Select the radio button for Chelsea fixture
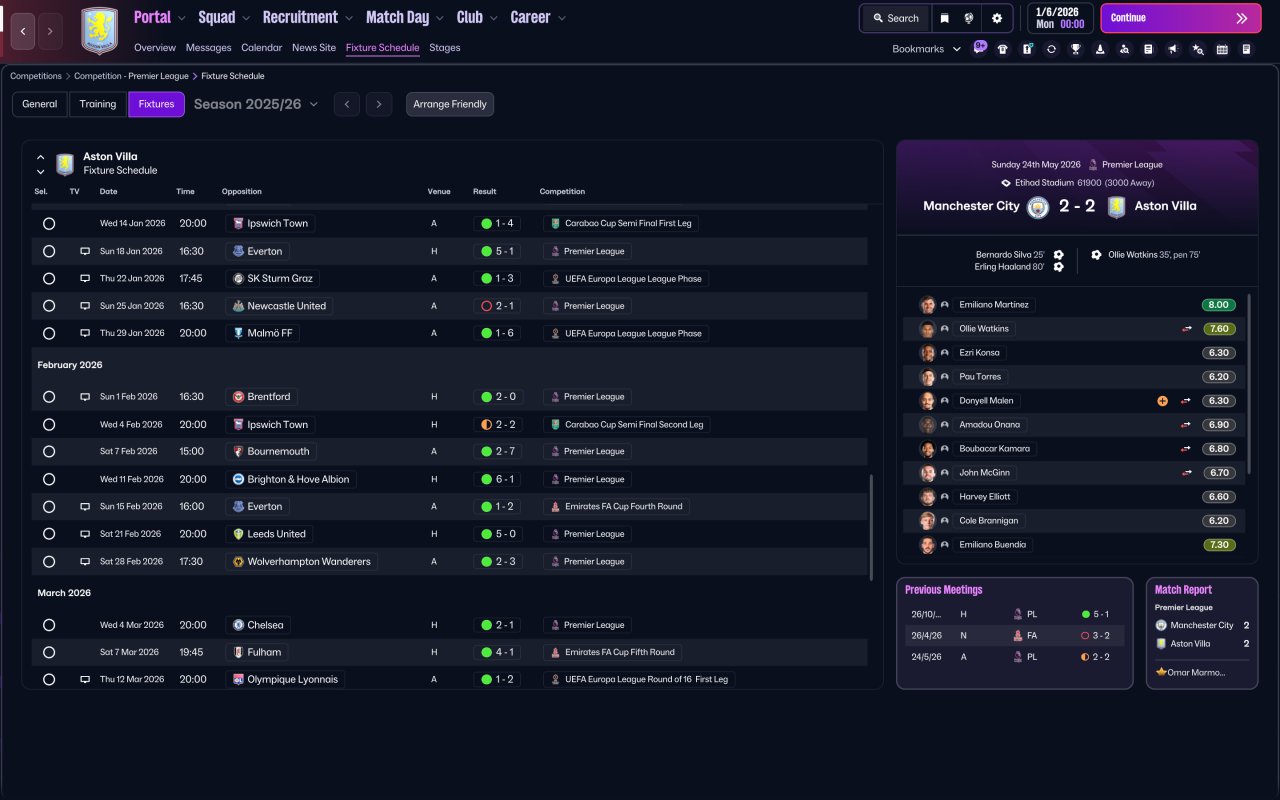Screen dimensions: 1280x800 (49, 625)
